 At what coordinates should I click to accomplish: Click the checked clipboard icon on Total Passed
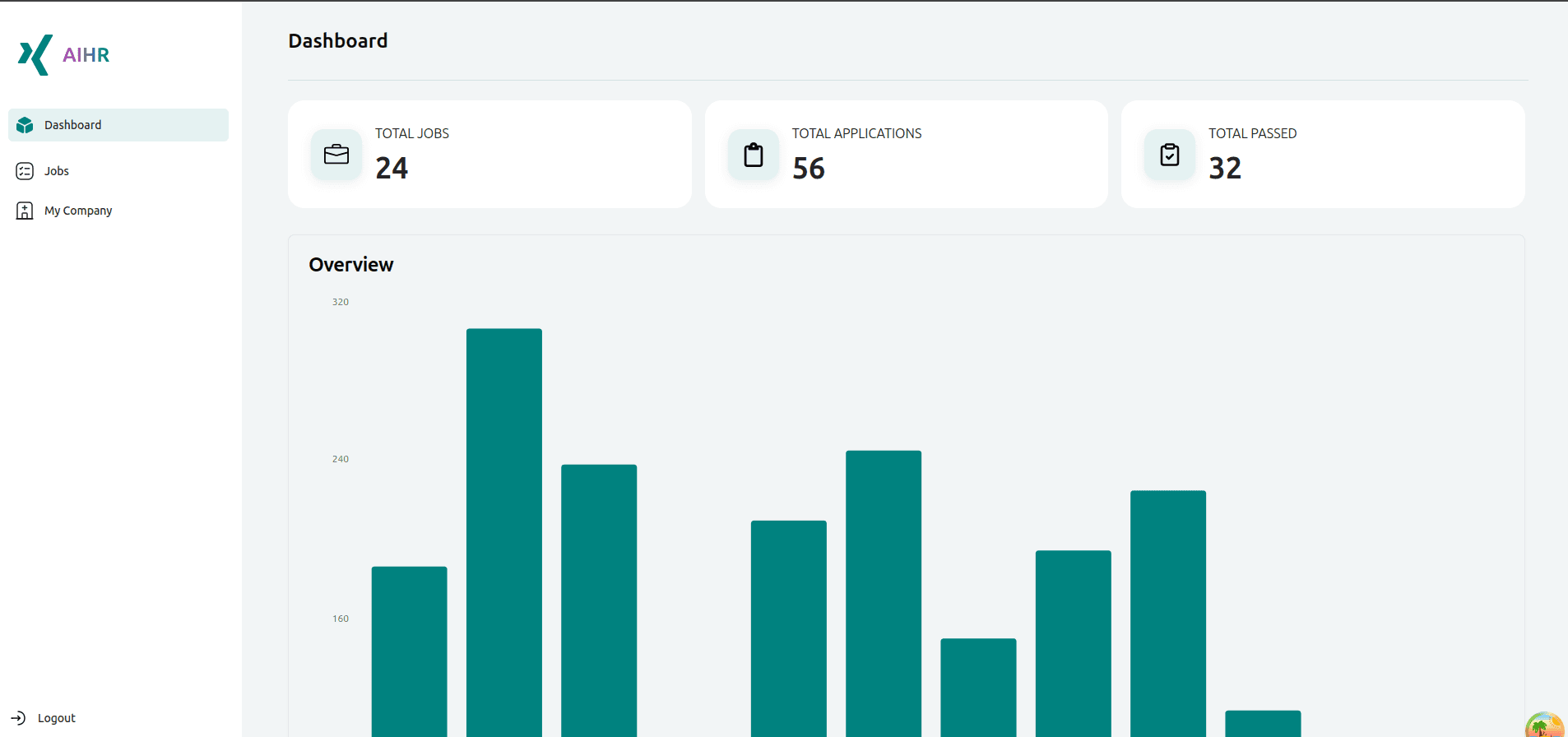pos(1170,155)
